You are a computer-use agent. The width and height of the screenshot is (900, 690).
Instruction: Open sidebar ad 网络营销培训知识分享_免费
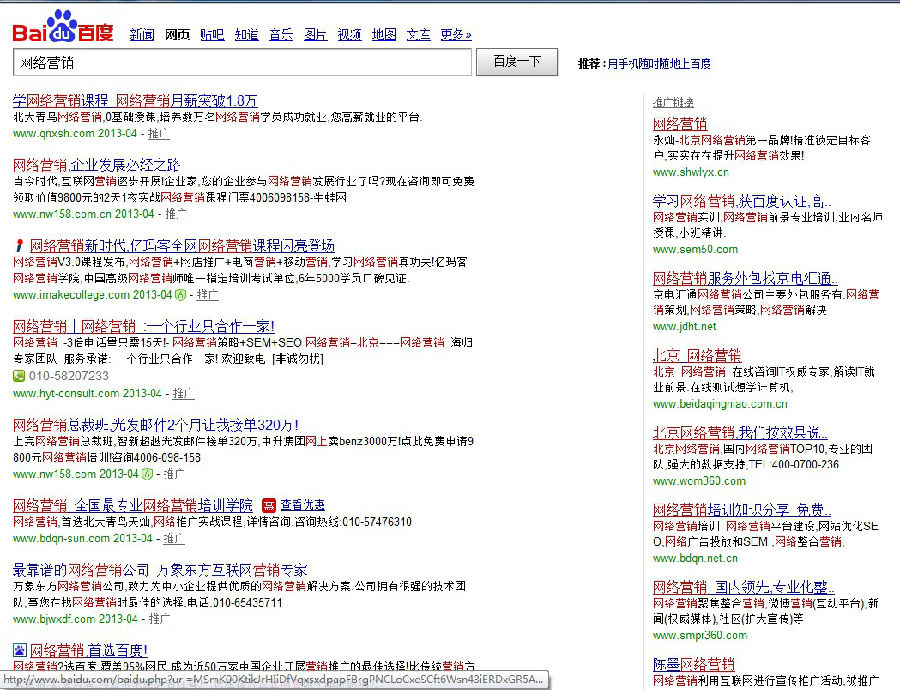(742, 510)
